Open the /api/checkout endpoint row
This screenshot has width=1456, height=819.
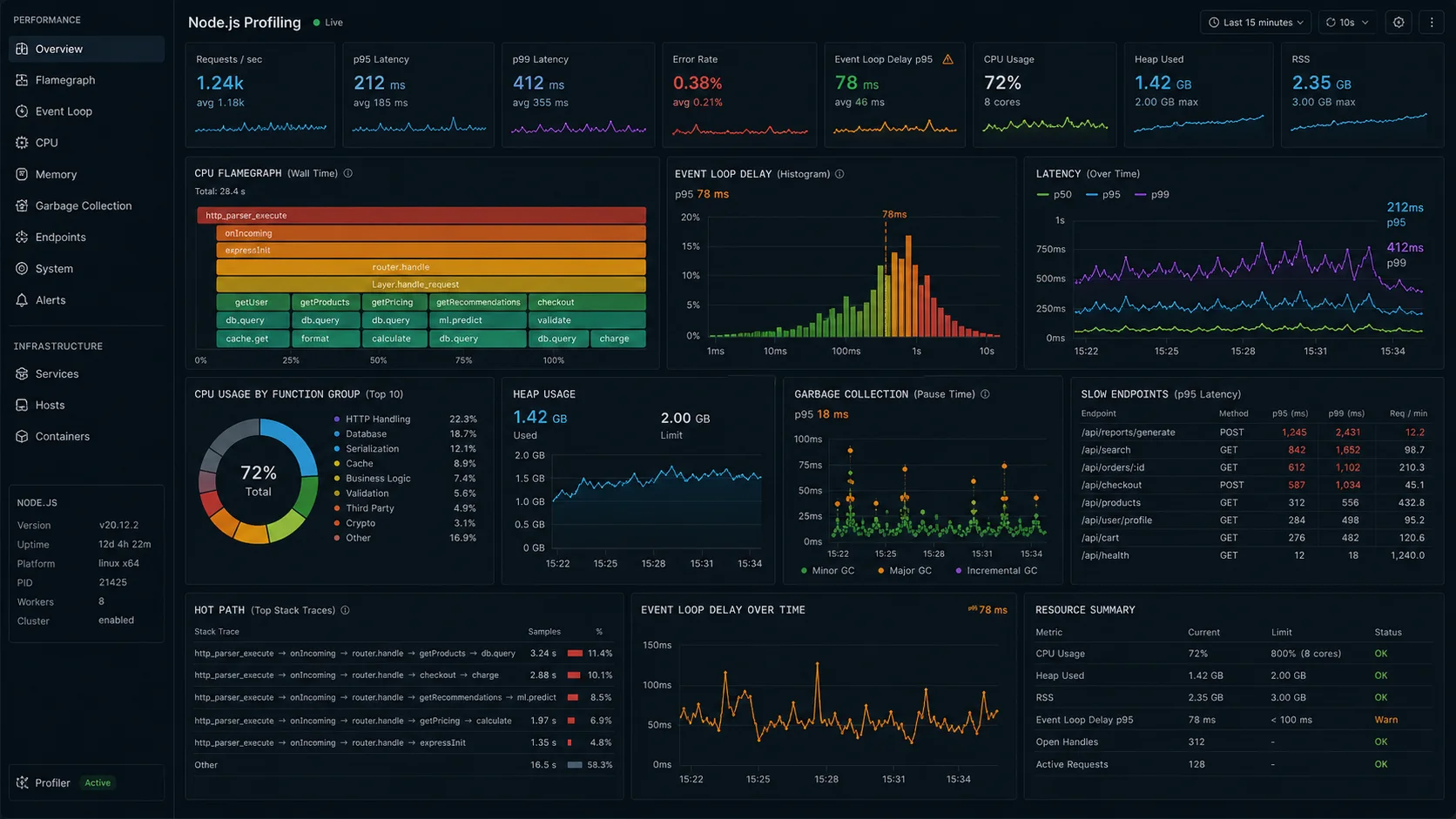(x=1253, y=485)
